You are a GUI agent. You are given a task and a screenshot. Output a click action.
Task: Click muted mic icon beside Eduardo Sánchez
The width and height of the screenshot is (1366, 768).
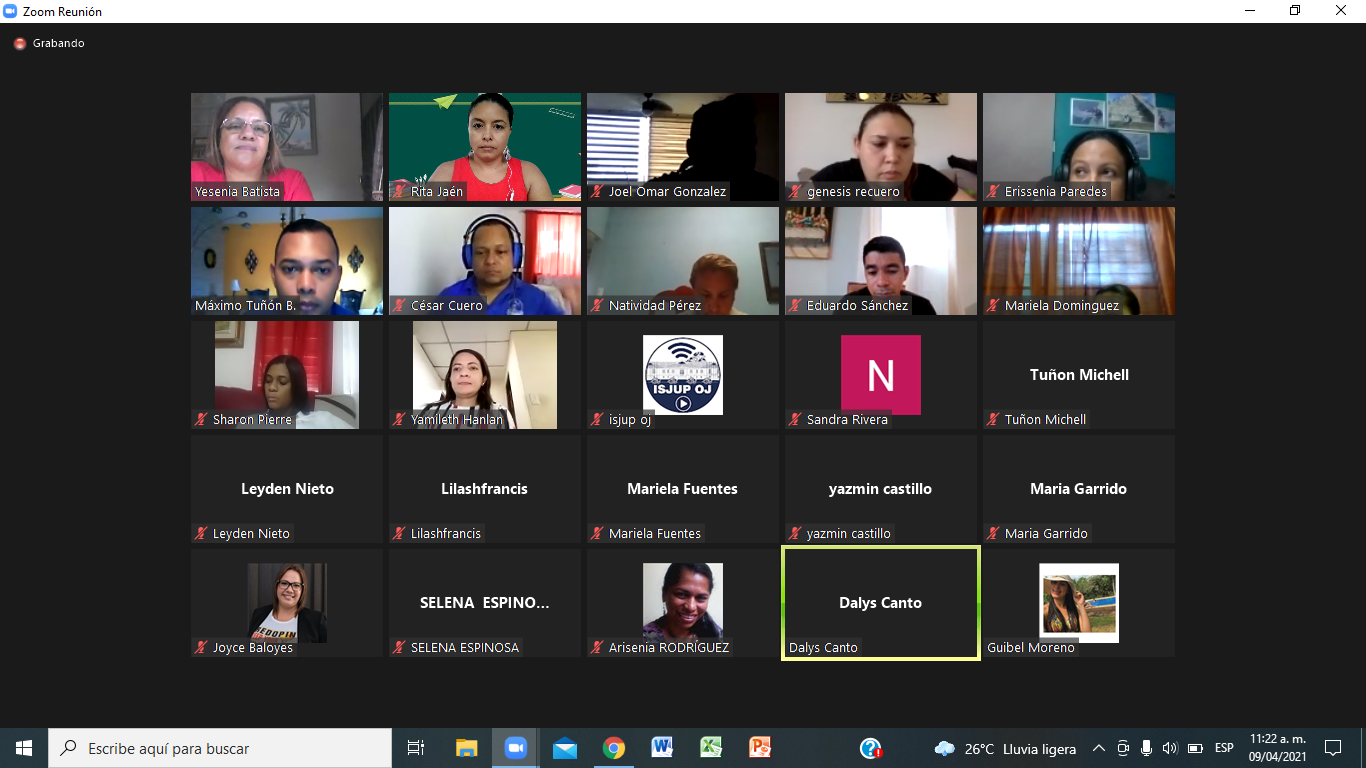click(x=796, y=305)
